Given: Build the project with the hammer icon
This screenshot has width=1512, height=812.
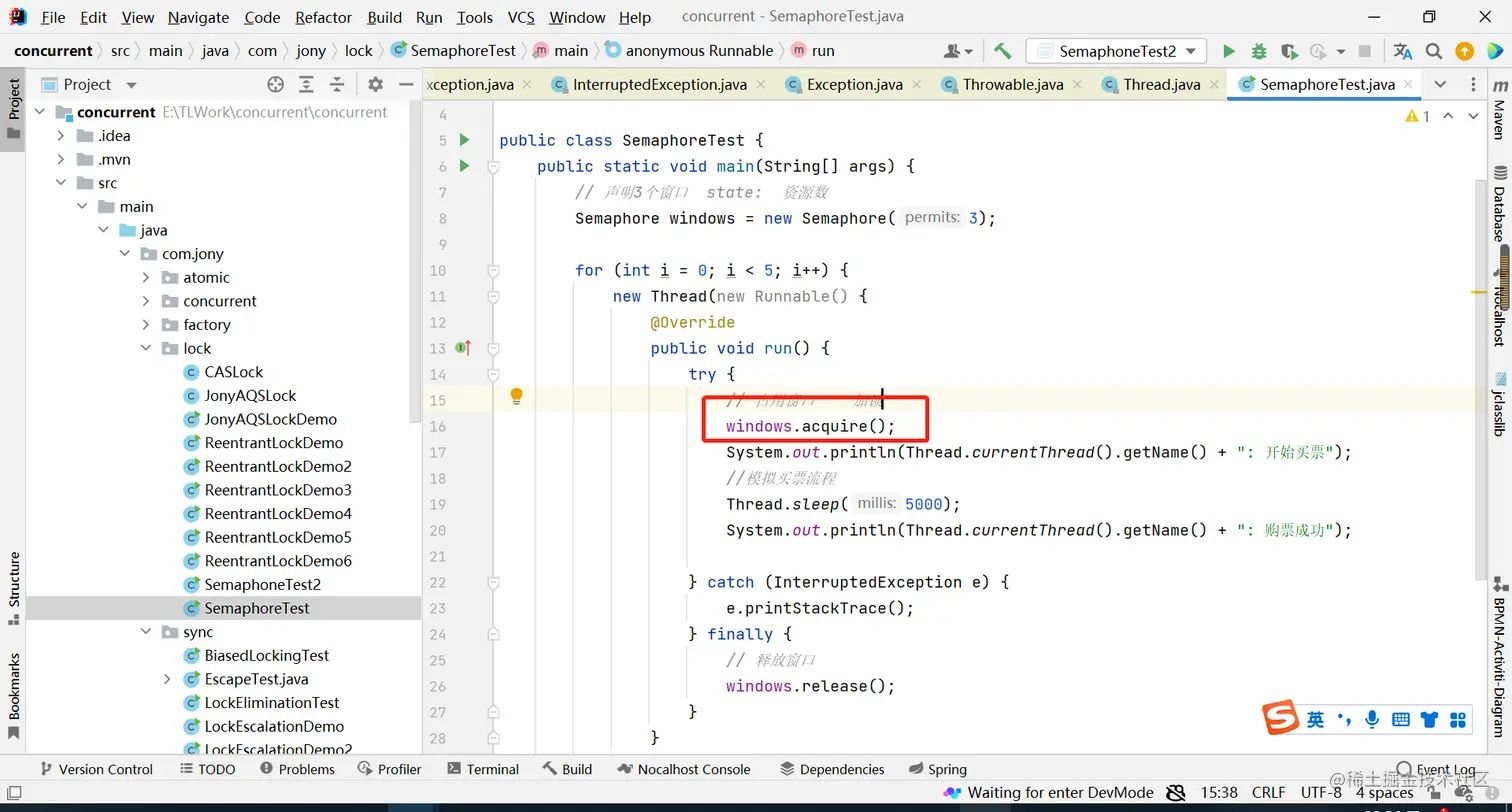Looking at the screenshot, I should pyautogui.click(x=1002, y=51).
